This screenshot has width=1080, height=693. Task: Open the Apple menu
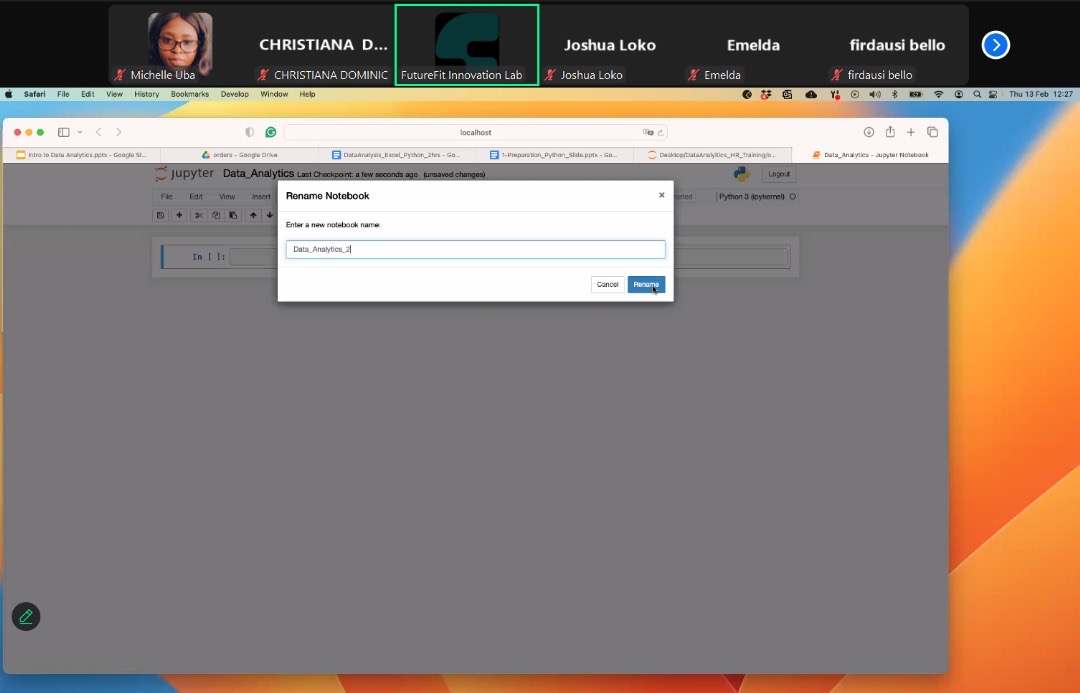coord(9,94)
